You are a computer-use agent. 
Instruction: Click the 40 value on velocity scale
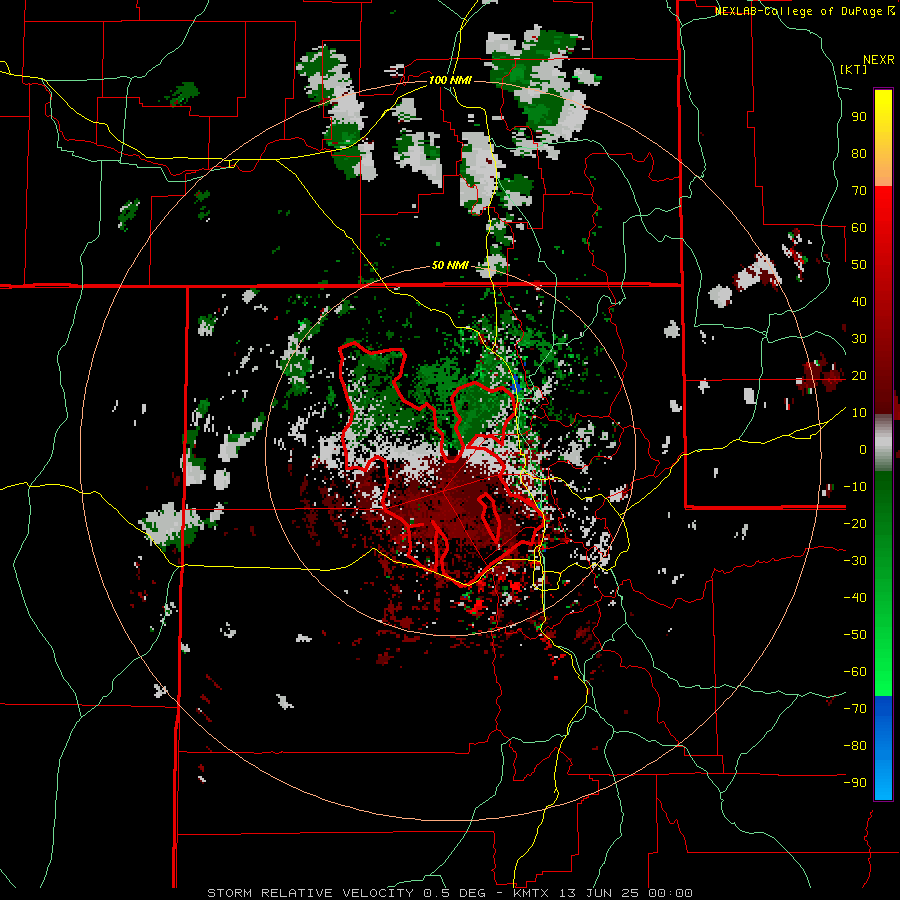[859, 301]
